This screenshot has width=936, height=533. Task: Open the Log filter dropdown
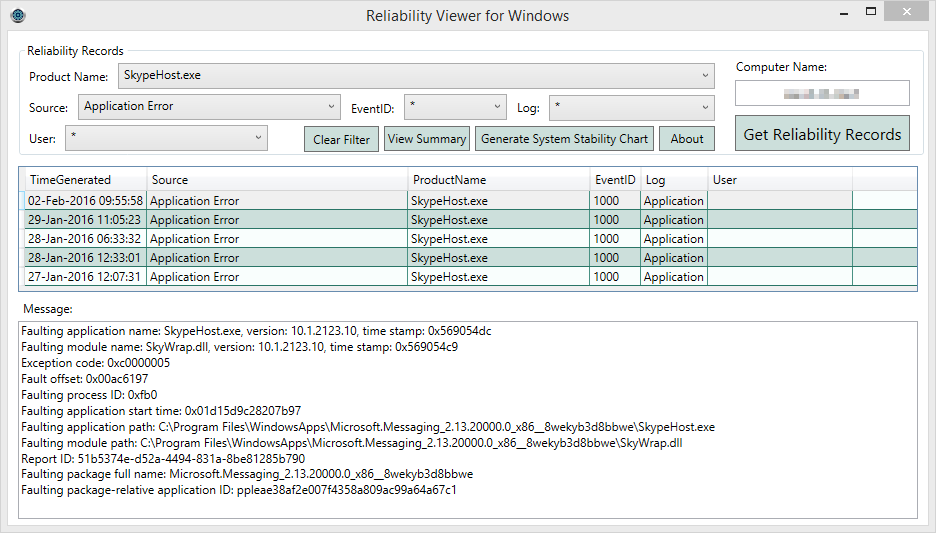tap(632, 107)
